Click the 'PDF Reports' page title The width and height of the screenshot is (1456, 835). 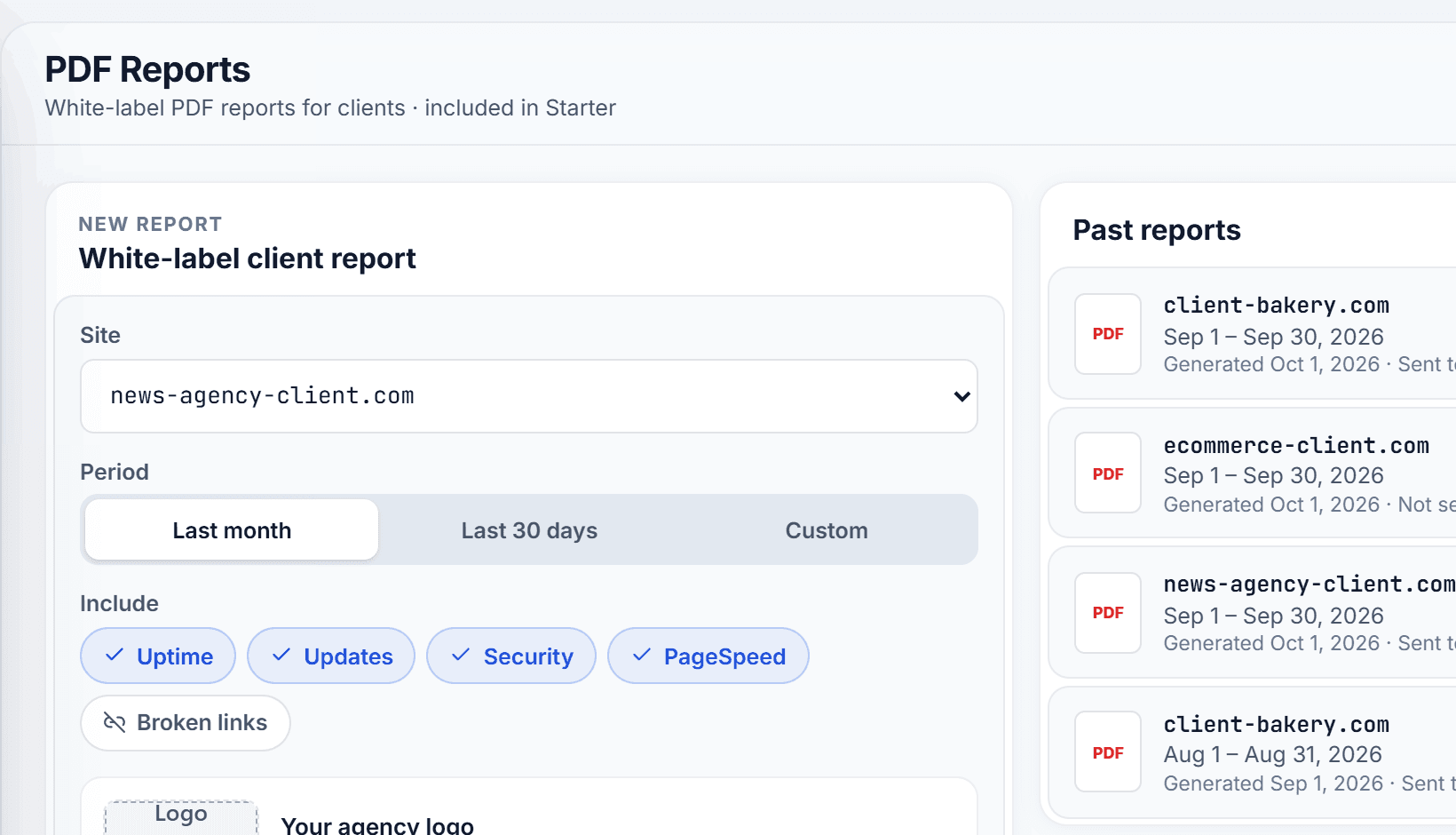[x=147, y=69]
